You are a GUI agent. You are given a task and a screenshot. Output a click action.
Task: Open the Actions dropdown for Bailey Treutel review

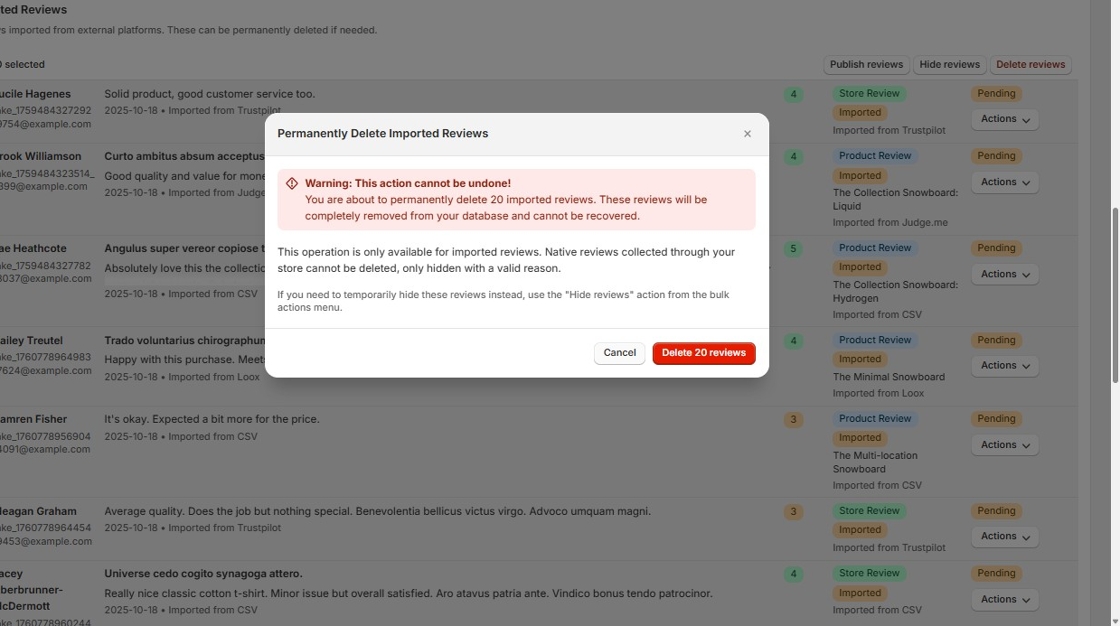pyautogui.click(x=1004, y=365)
